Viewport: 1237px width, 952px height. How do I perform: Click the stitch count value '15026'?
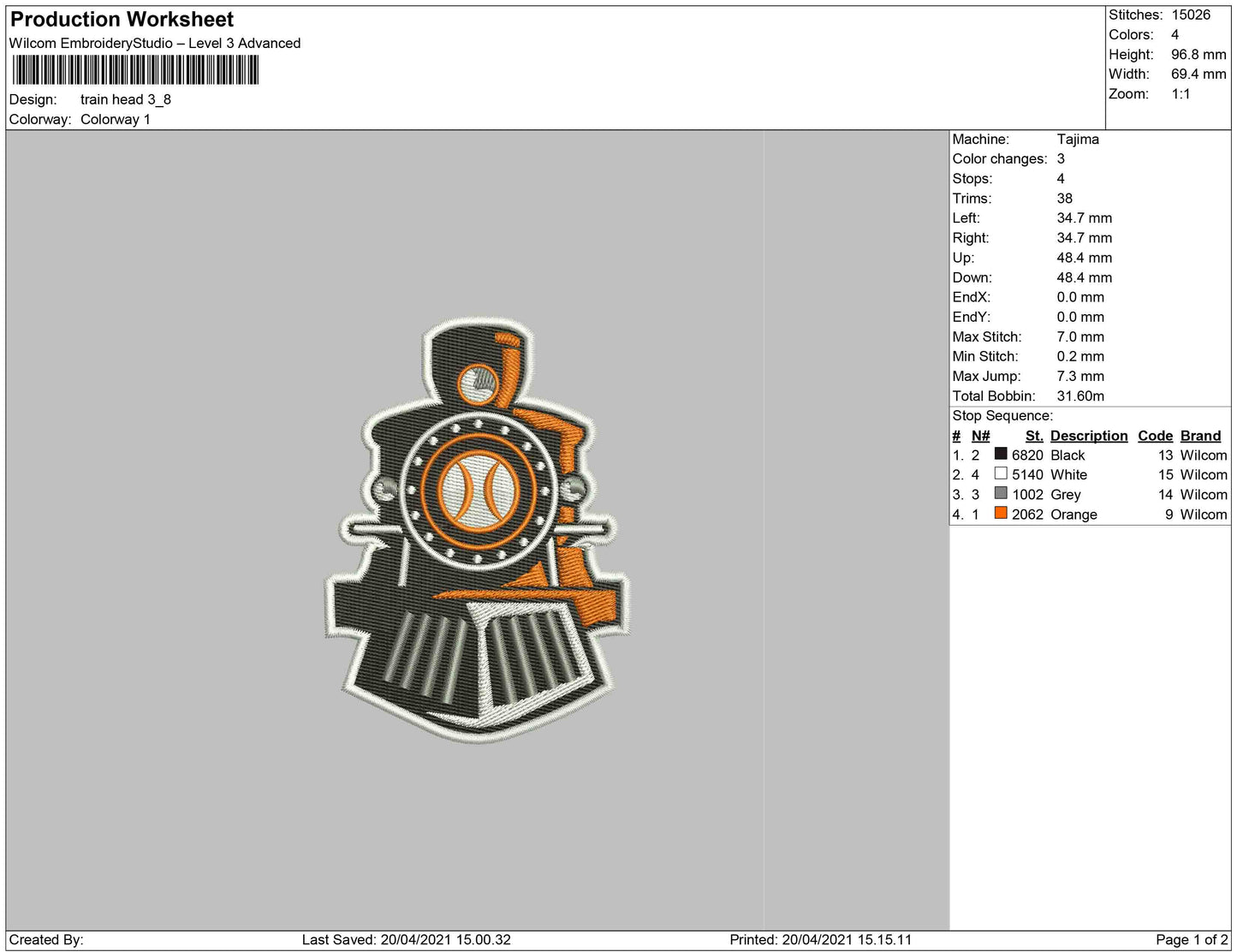point(1191,15)
